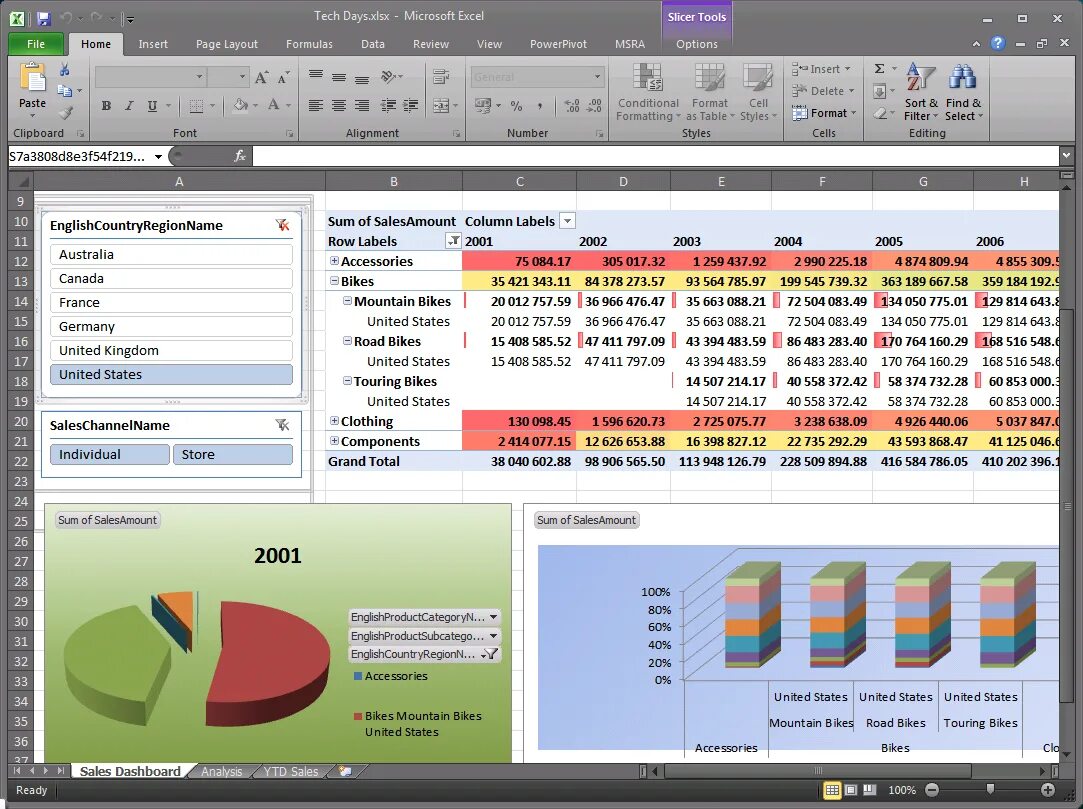Image resolution: width=1083 pixels, height=809 pixels.
Task: Click the EnglishProductCategoryN... chart field button
Action: (424, 617)
